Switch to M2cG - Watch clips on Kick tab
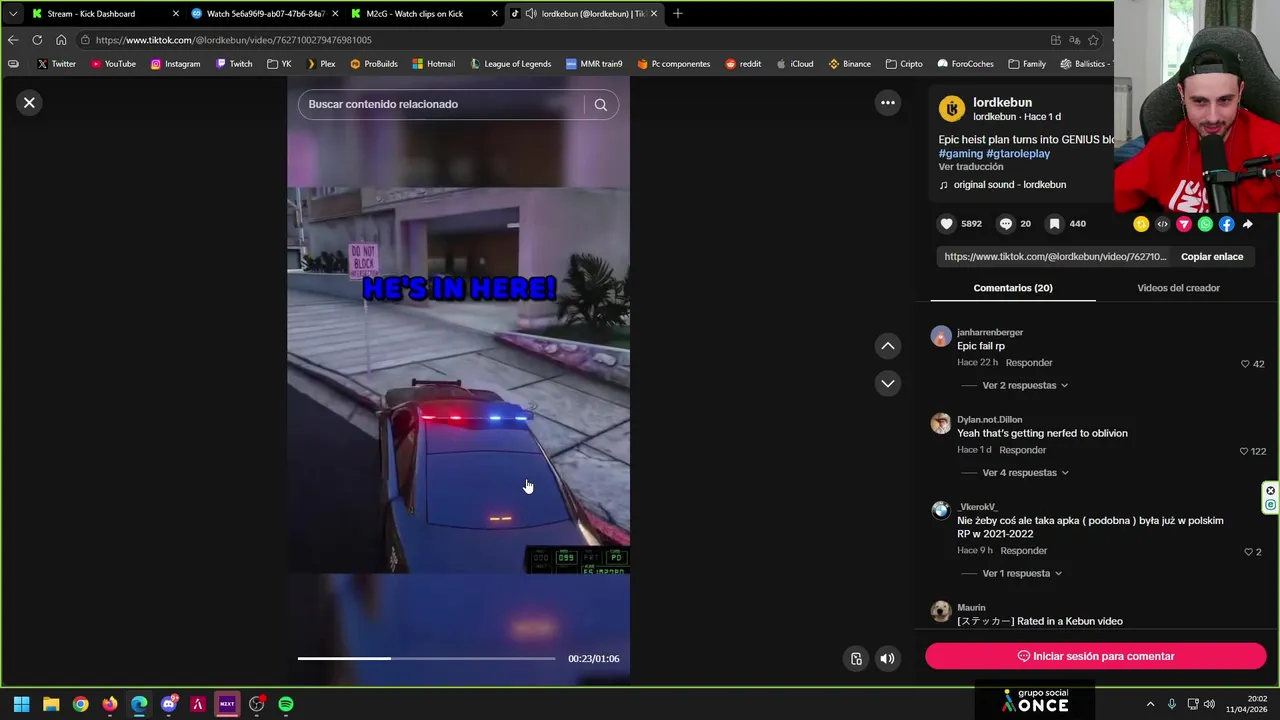 point(424,14)
